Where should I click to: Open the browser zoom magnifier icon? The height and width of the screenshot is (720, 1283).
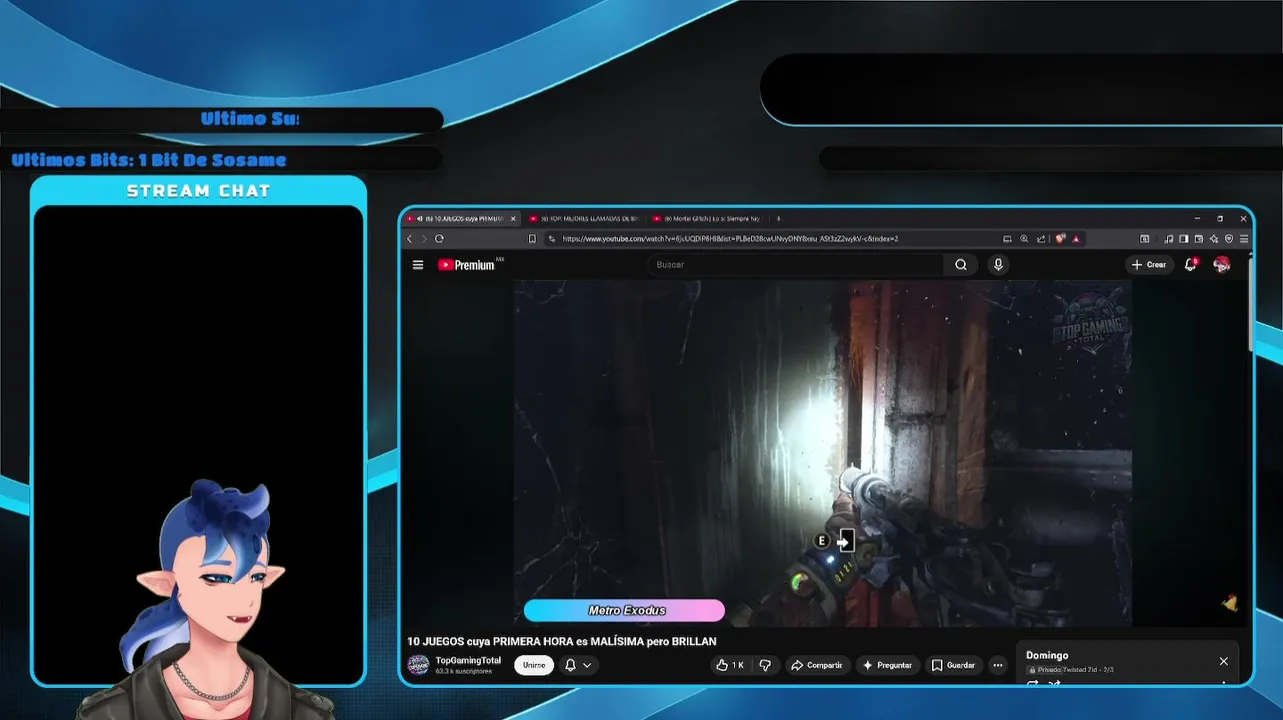1024,239
